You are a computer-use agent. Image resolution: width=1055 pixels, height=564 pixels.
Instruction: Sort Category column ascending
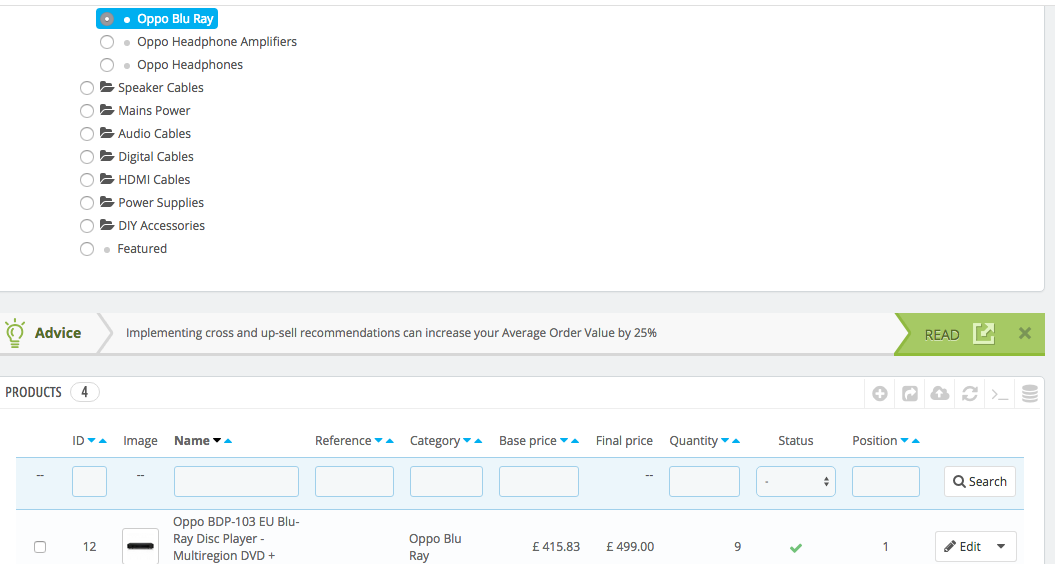pyautogui.click(x=478, y=441)
